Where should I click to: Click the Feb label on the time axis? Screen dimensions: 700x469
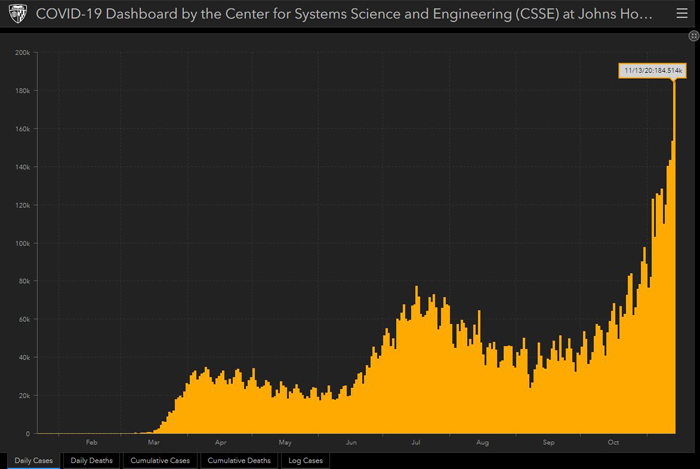92,442
